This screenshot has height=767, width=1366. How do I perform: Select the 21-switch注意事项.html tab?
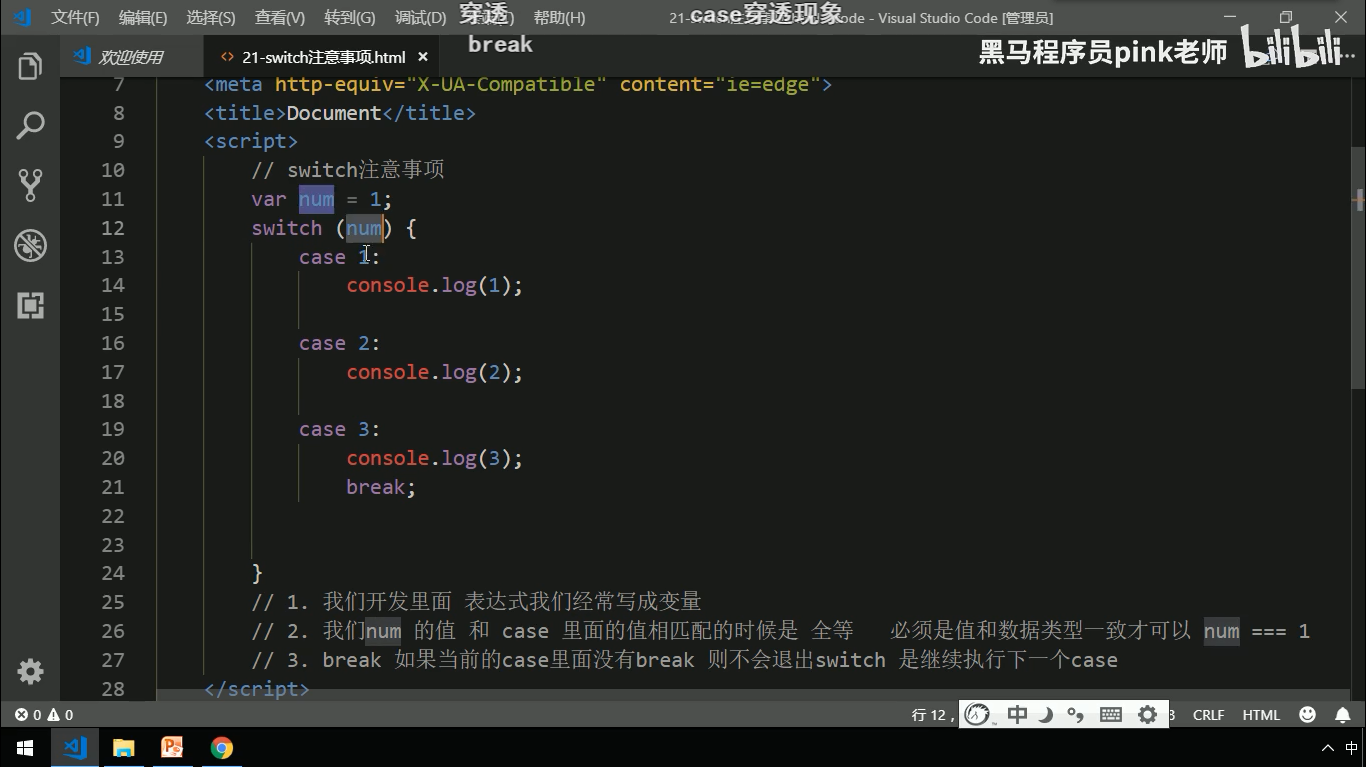[324, 57]
